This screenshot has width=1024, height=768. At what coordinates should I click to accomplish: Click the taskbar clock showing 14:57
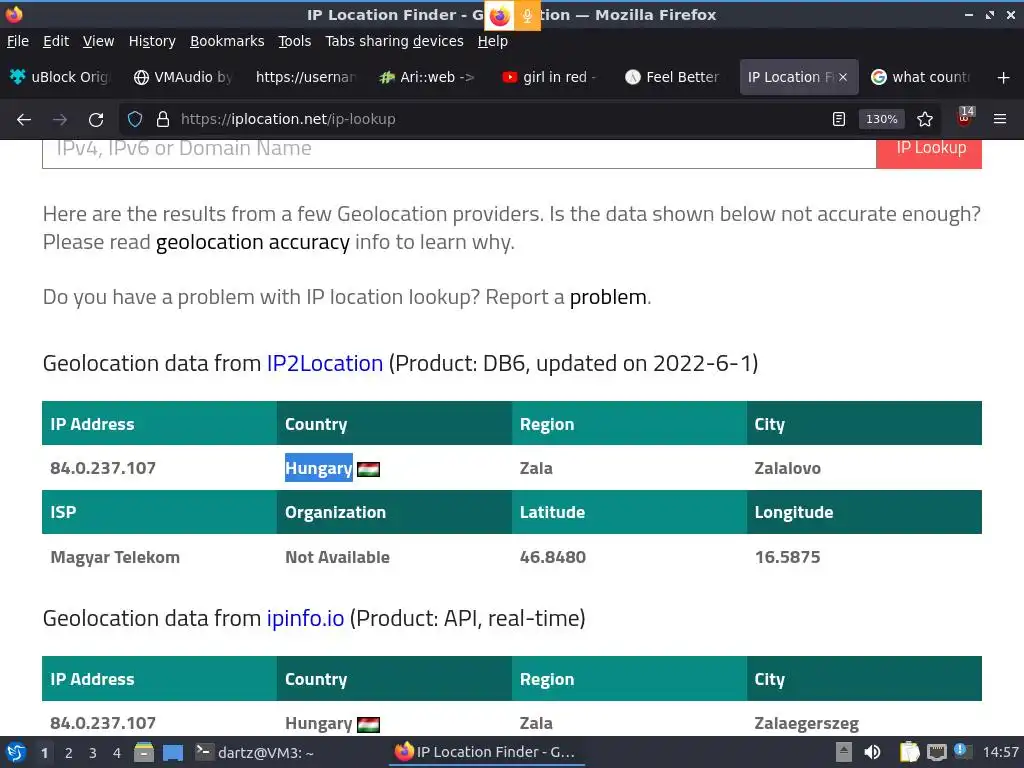click(1000, 752)
